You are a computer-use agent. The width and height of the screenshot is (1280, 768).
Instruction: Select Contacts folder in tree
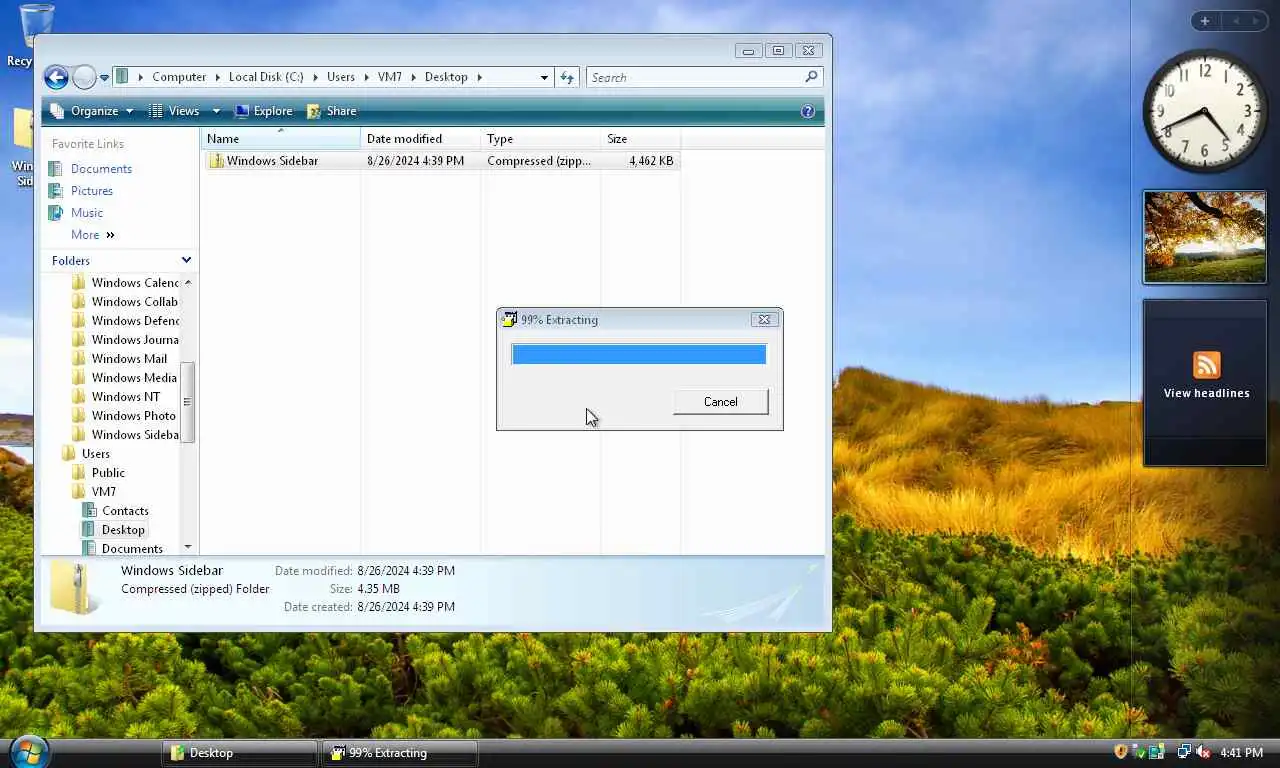[x=125, y=511]
